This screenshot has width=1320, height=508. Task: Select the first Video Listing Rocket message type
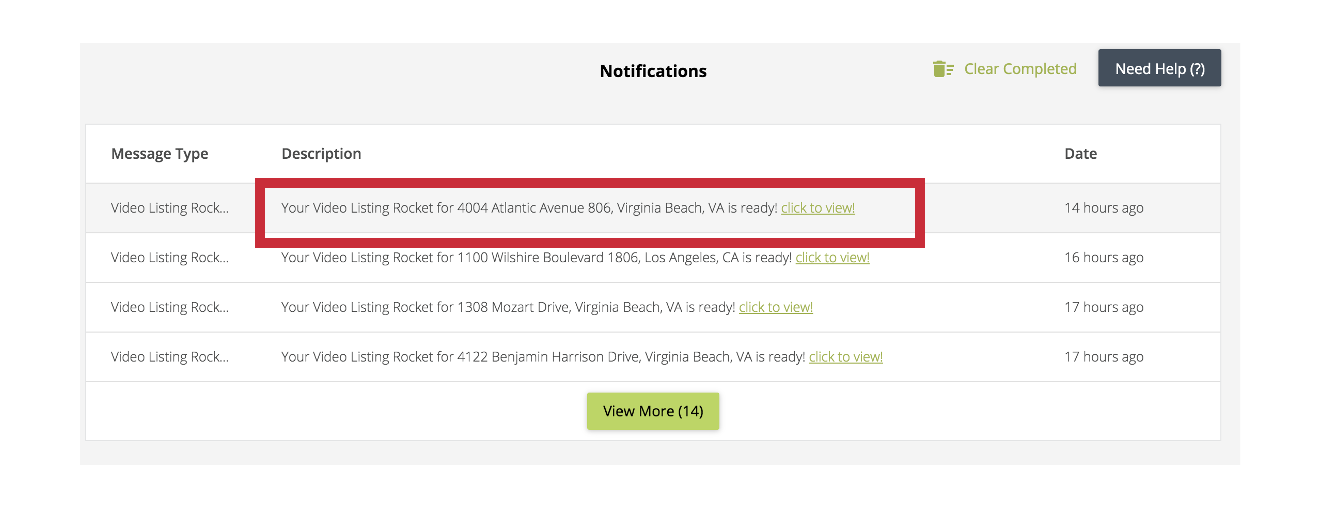[170, 208]
